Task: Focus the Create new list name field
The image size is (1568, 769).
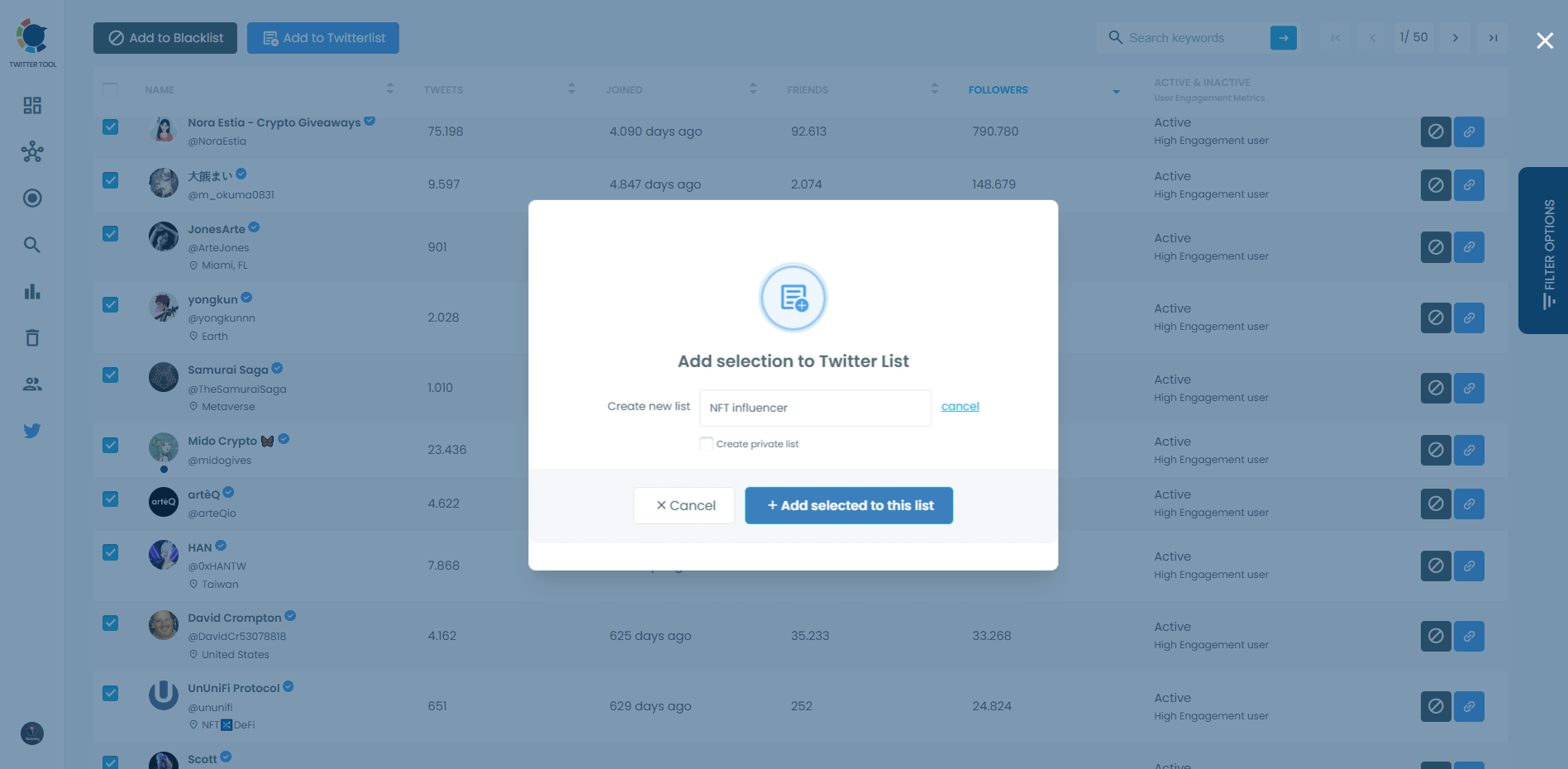Action: (815, 408)
